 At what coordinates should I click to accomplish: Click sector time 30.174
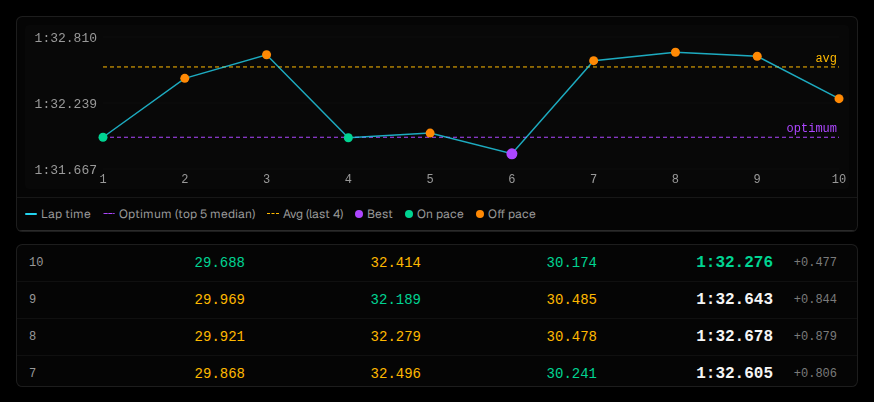tap(572, 263)
